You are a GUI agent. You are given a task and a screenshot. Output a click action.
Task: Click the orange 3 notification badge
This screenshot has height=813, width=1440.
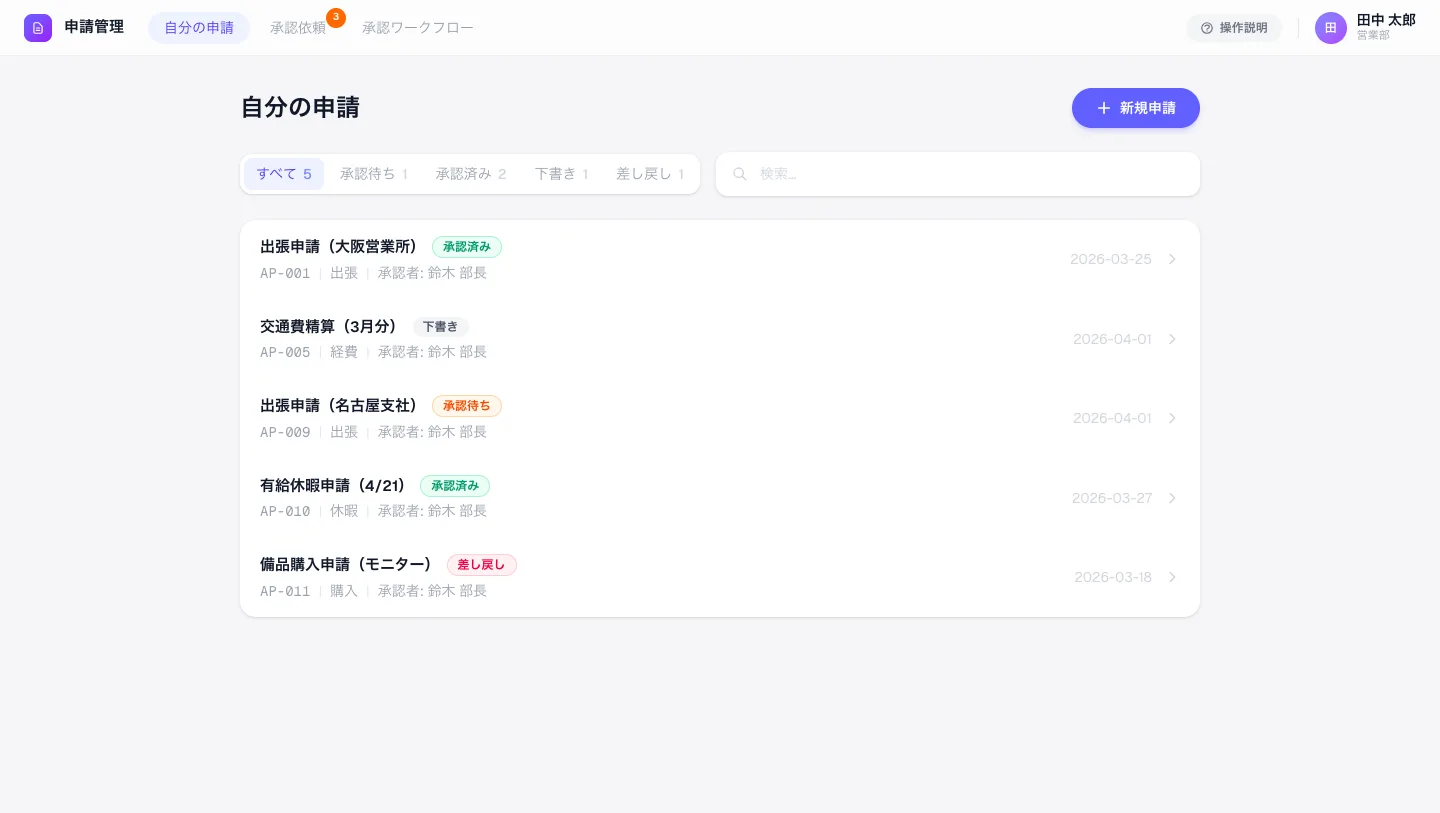pyautogui.click(x=336, y=17)
